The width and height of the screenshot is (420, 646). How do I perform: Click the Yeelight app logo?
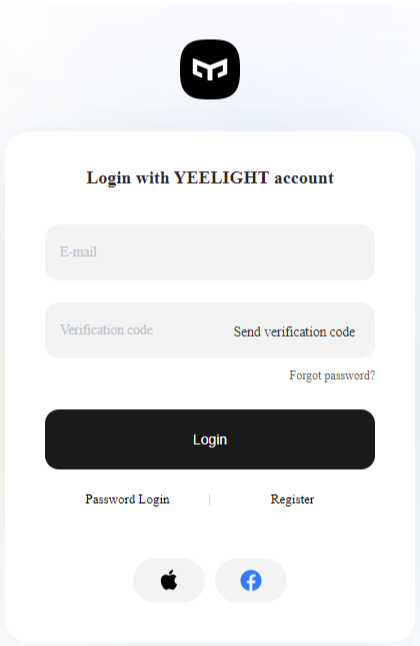(210, 69)
